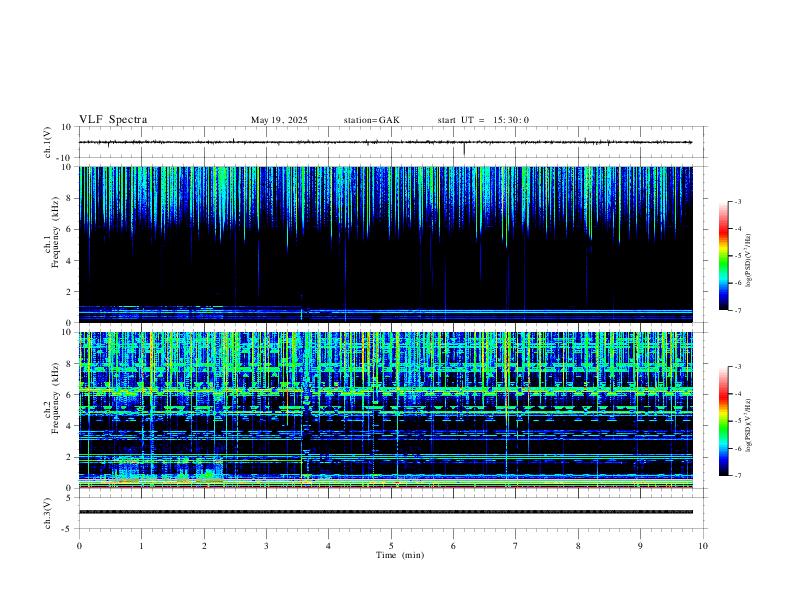Click inside the ch.1 spectrogram panel

[x=385, y=244]
